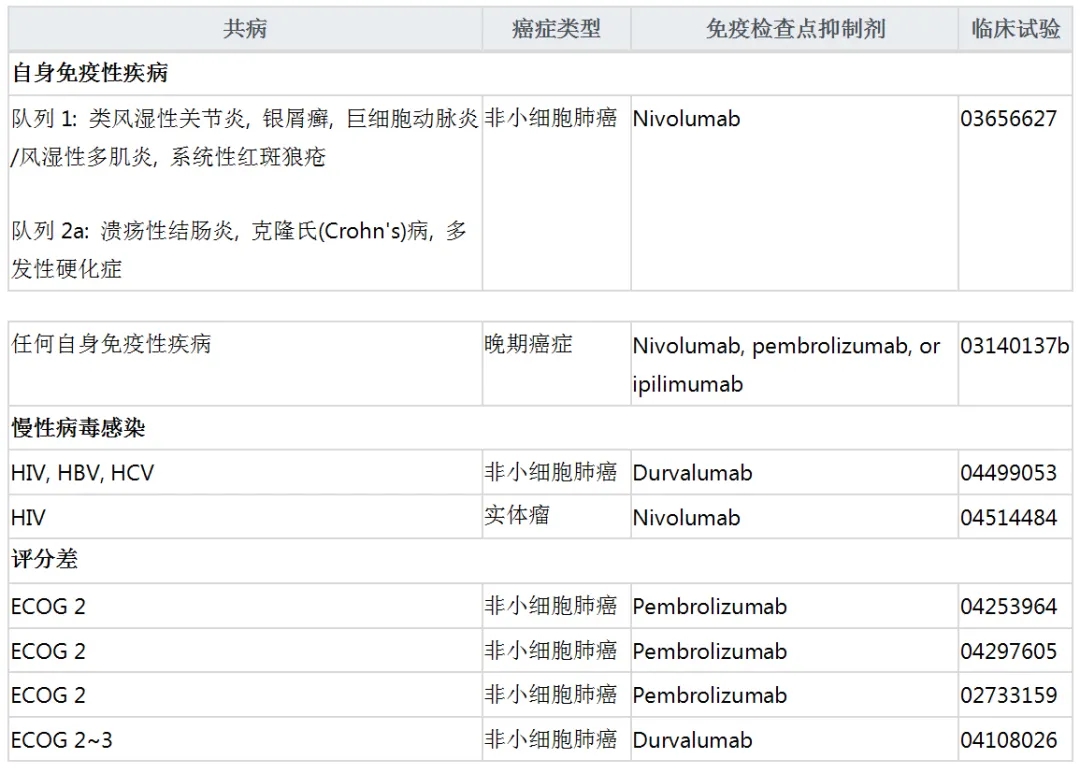Viewport: 1080px width, 773px height.
Task: Click the 实体瘤 cell
Action: tap(517, 516)
